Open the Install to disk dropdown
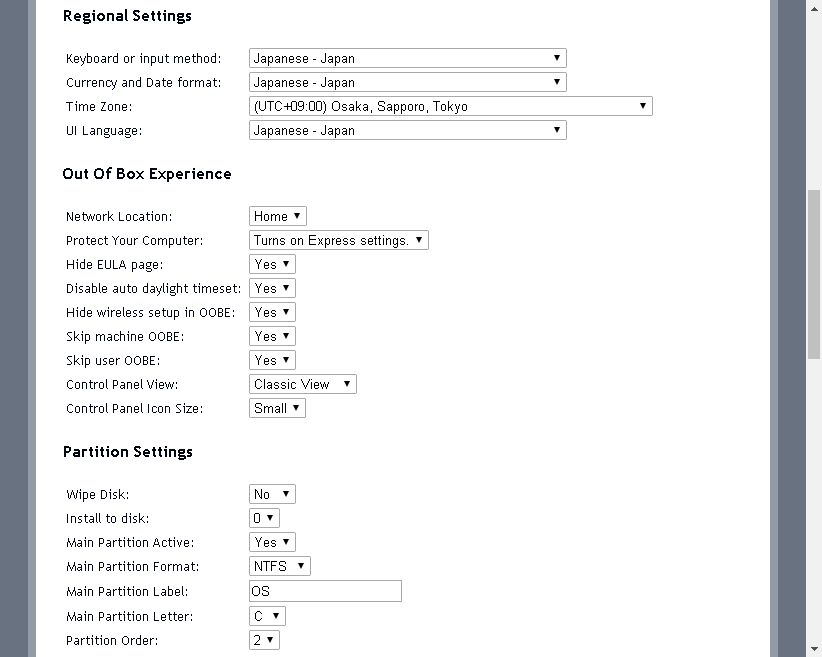Screen dimensions: 822x657 click(264, 519)
